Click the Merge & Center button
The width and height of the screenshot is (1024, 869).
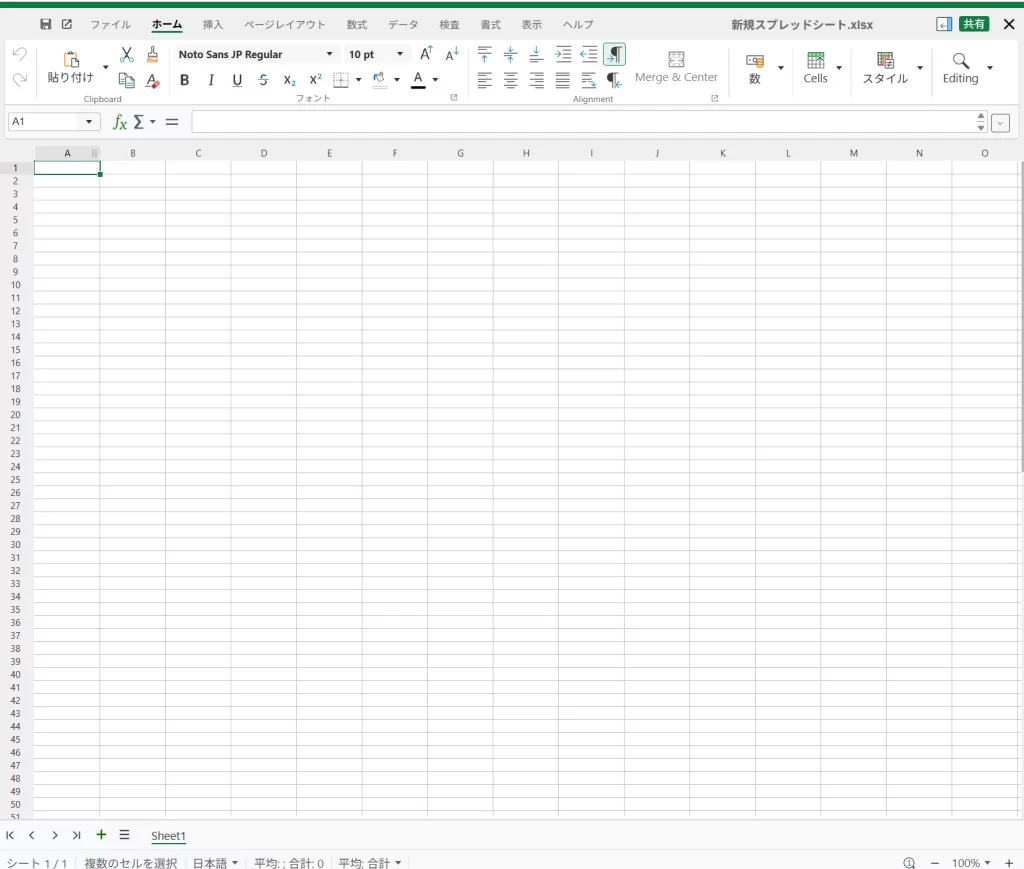tap(676, 68)
